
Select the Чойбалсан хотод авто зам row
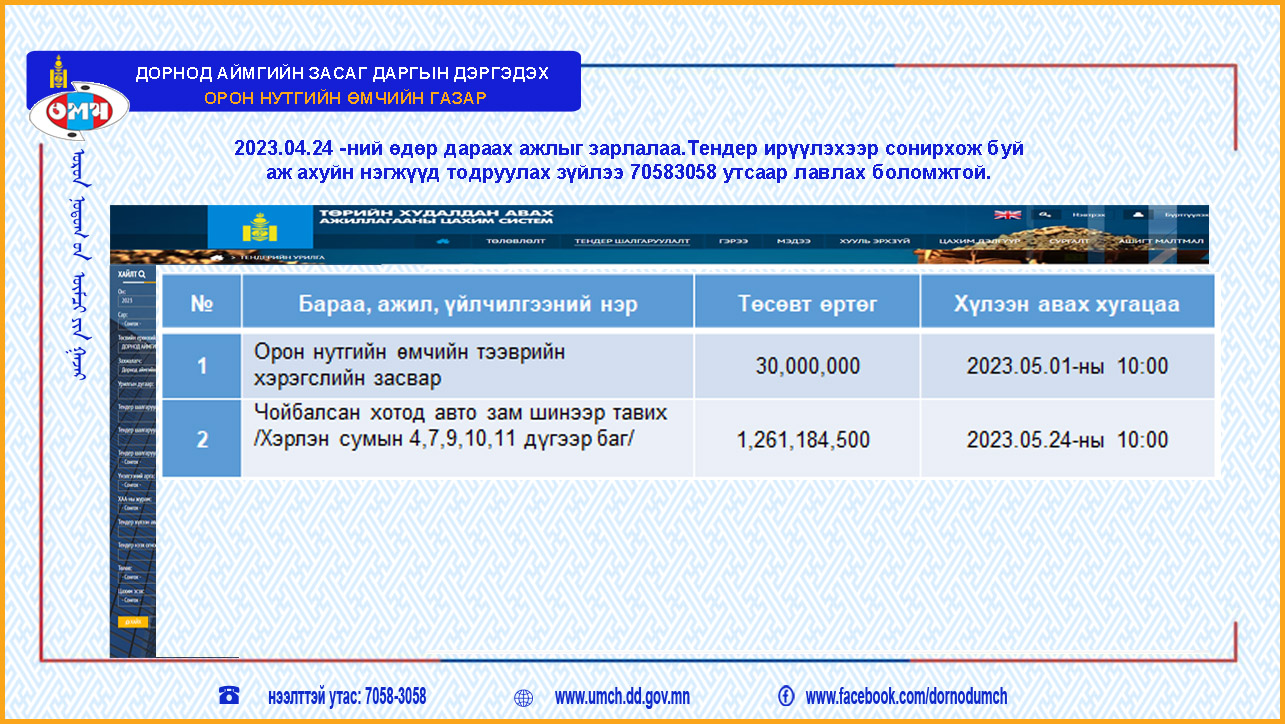click(460, 439)
